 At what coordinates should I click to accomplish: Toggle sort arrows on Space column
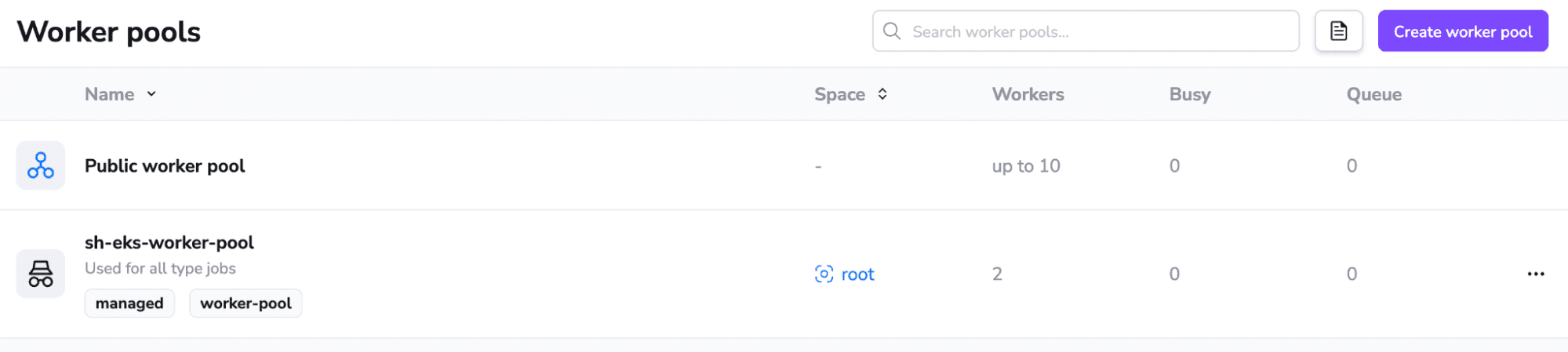882,94
